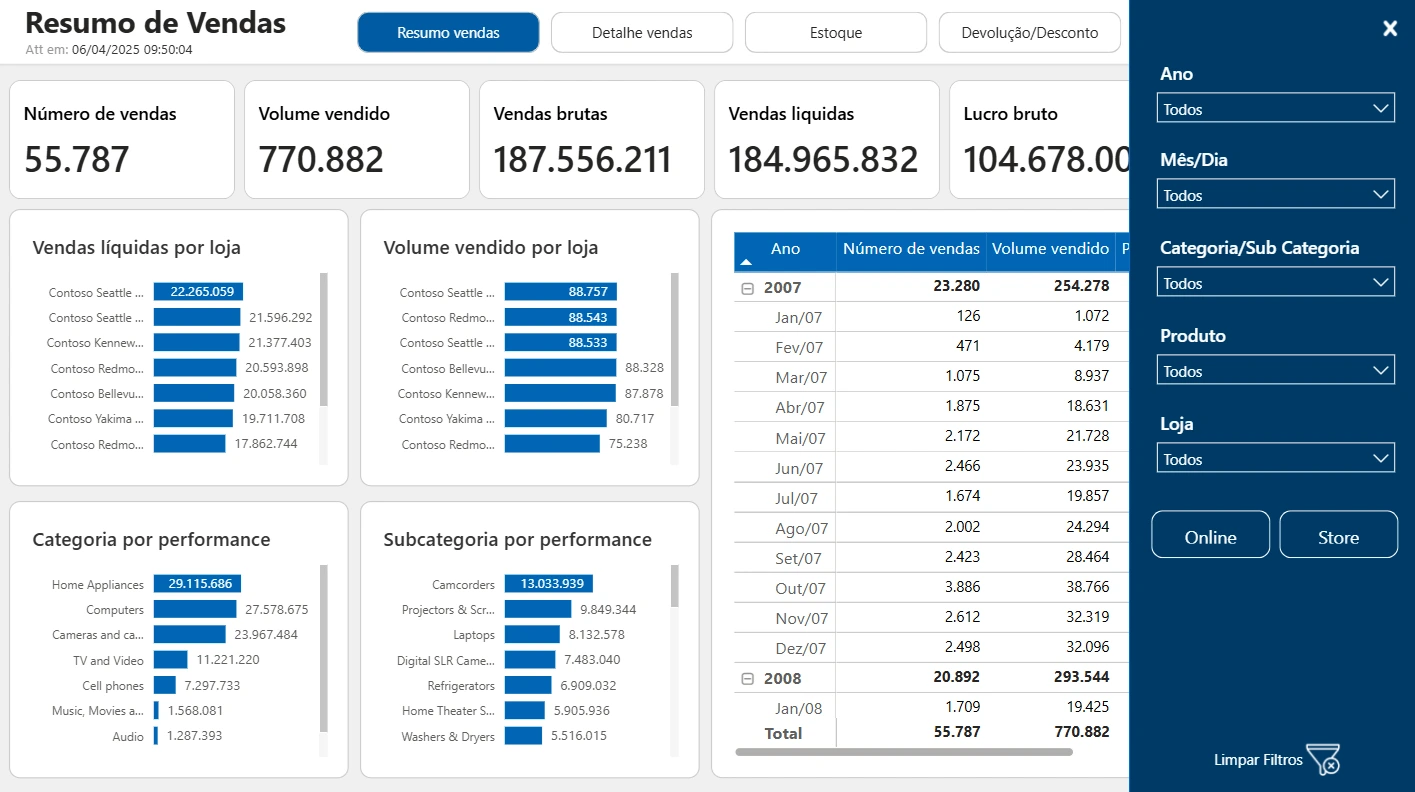Viewport: 1415px width, 792px height.
Task: Open the Produto dropdown chevron
Action: (1381, 370)
